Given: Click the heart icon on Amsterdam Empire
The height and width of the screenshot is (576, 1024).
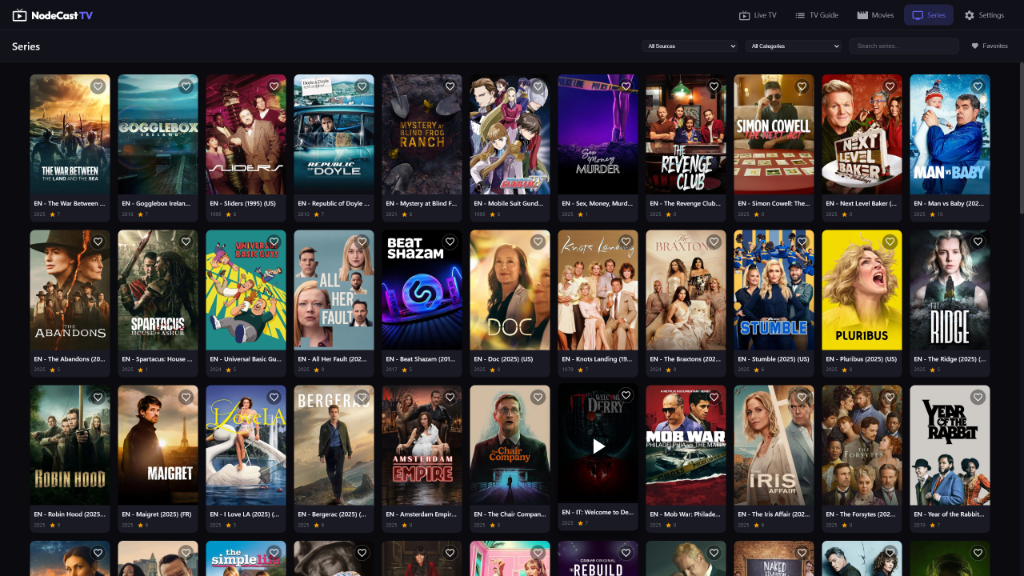Looking at the screenshot, I should (x=450, y=397).
